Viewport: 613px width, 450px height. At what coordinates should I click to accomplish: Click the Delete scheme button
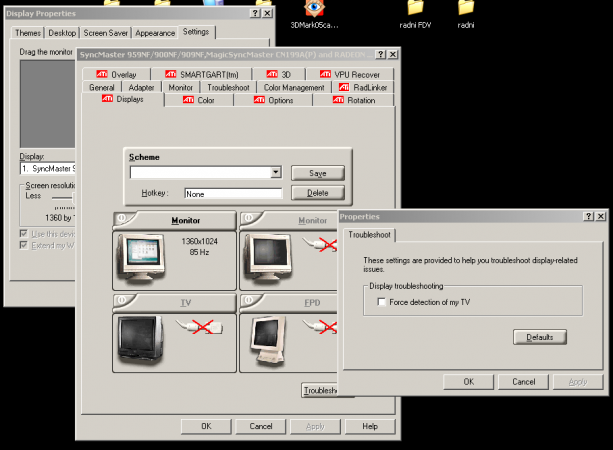pos(317,193)
